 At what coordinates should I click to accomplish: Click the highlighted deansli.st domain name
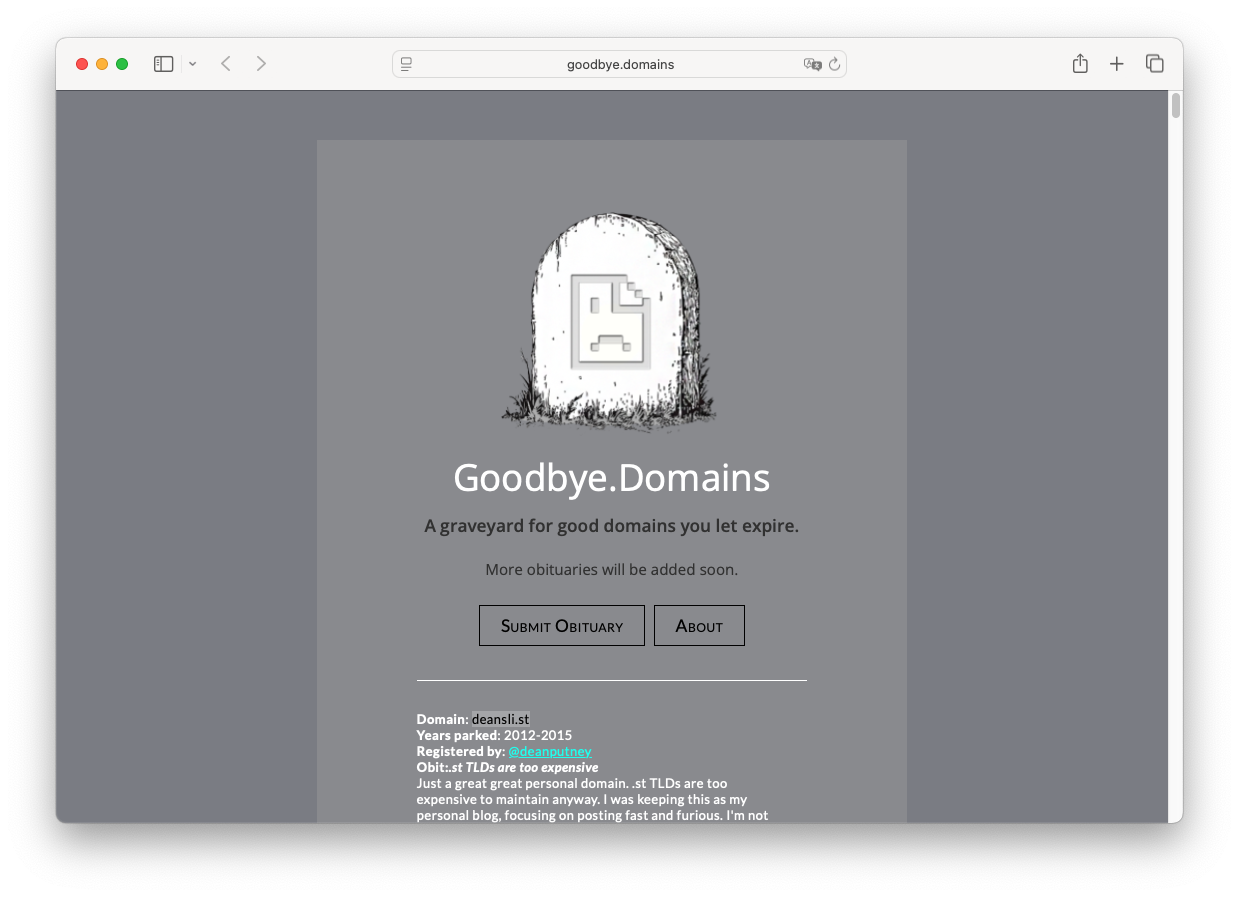click(x=500, y=719)
